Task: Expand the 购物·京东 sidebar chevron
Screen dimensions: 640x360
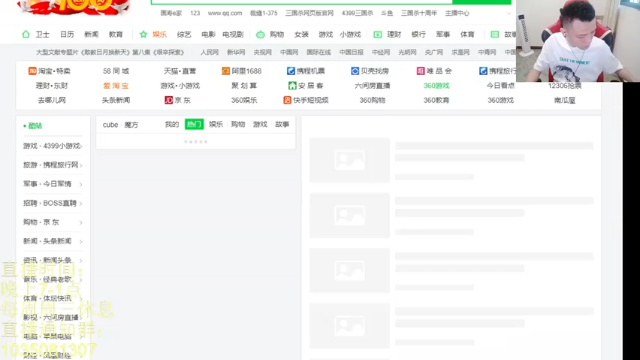Action: point(81,222)
